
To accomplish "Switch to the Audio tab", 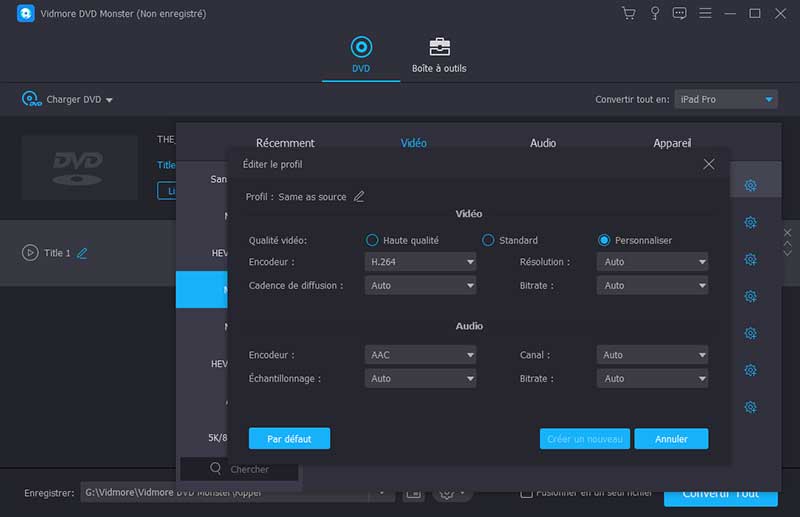I will (543, 143).
